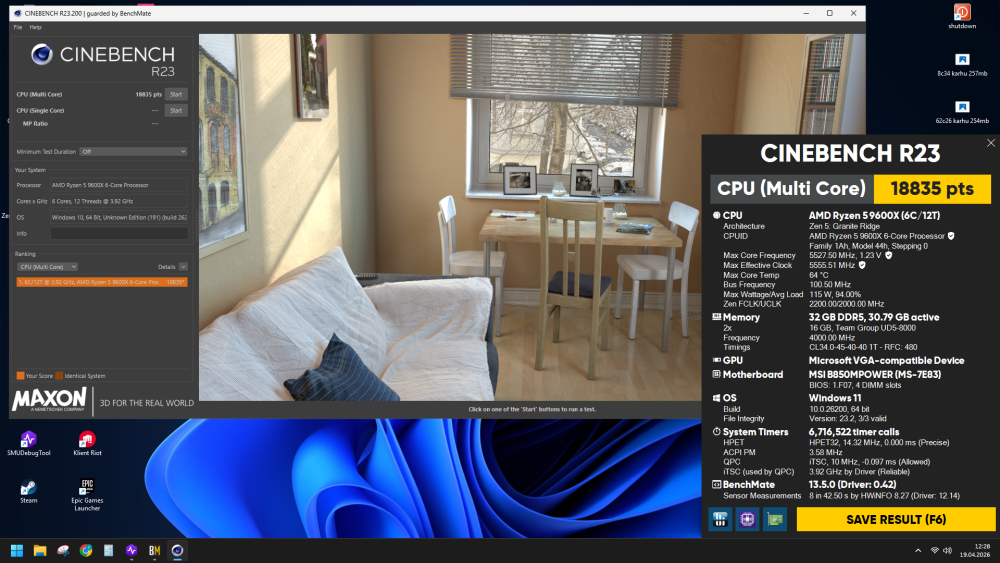Viewport: 1000px width, 563px height.
Task: Open the purple SMUDebugTool taskbar icon
Action: tap(131, 550)
